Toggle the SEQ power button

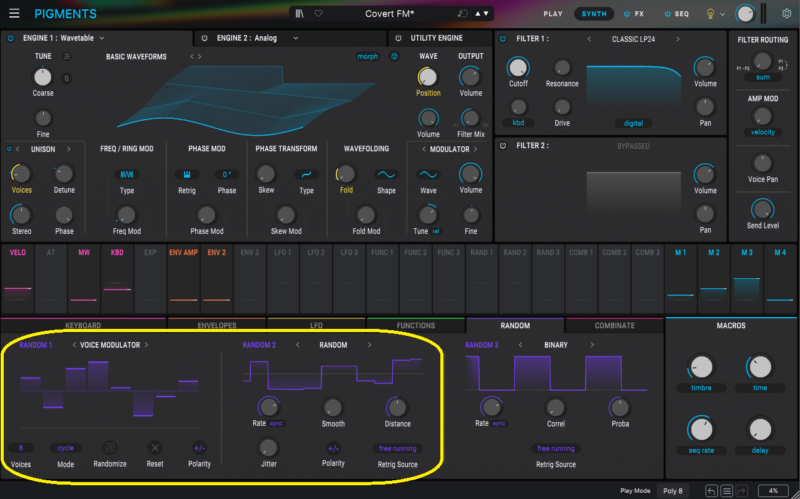tap(667, 14)
